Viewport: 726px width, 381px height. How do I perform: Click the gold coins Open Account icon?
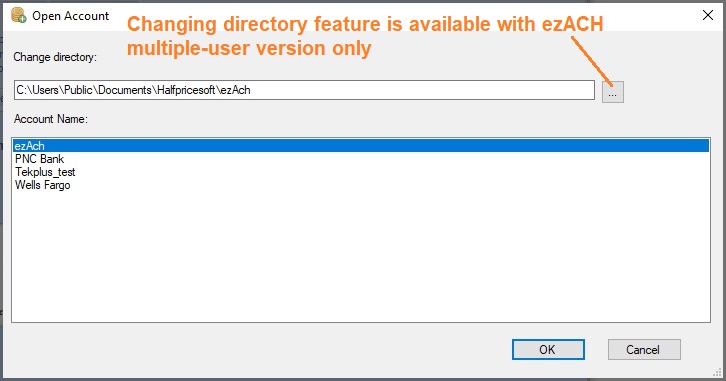pyautogui.click(x=19, y=15)
